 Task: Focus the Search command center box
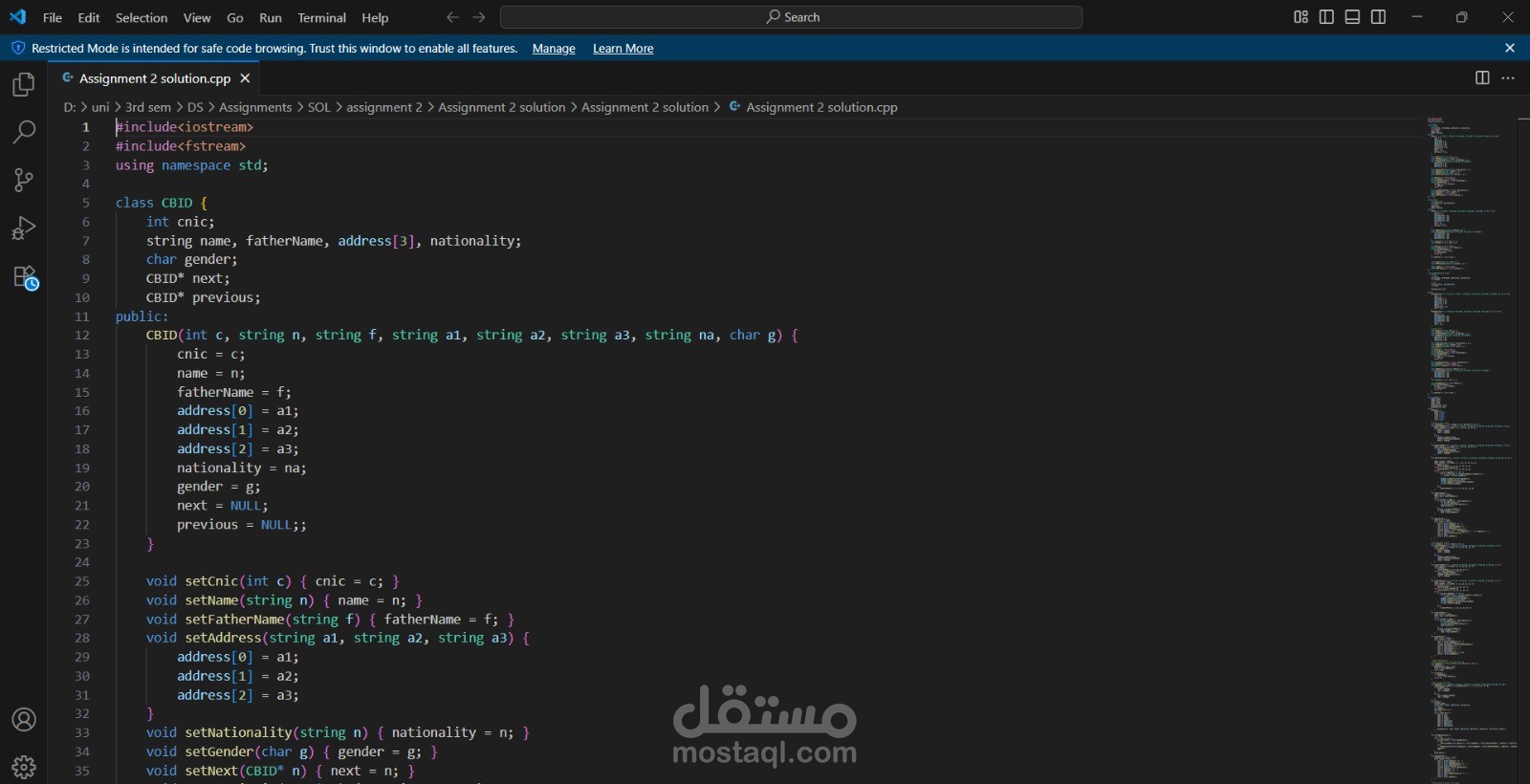point(791,17)
